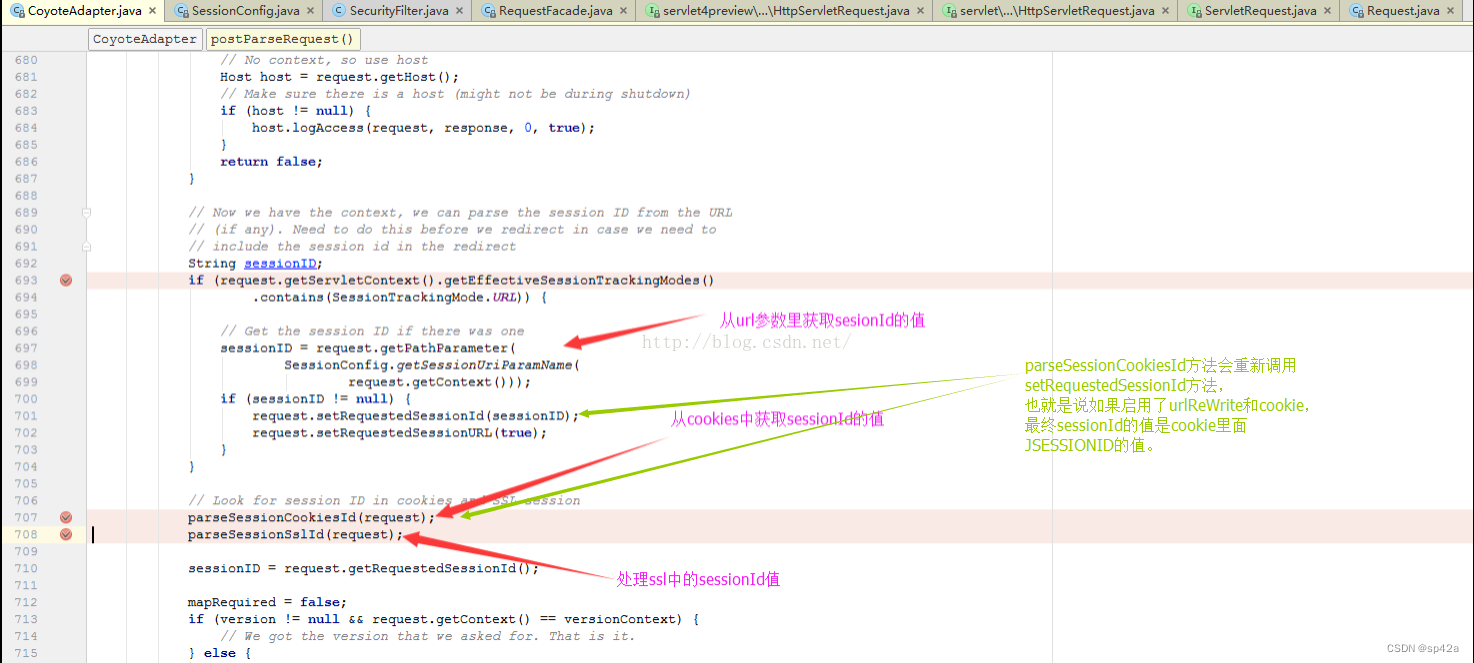The height and width of the screenshot is (663, 1474).
Task: Click line number 710 in the gutter
Action: click(x=26, y=568)
